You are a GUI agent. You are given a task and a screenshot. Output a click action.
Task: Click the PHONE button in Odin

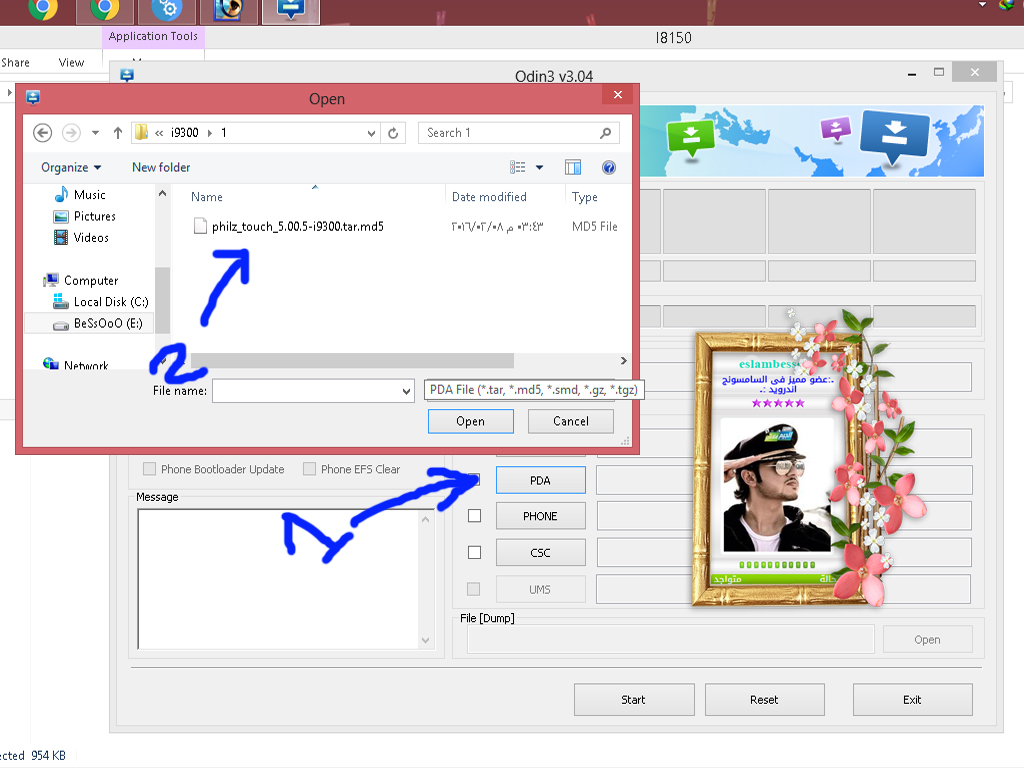[x=540, y=516]
